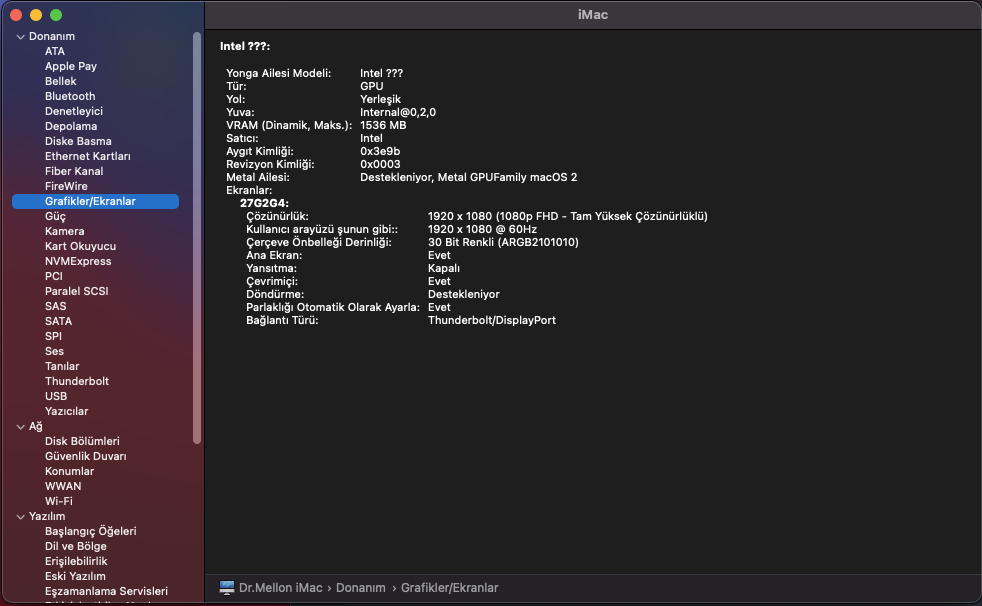Select NVMExpress in the sidebar
982x606 pixels.
coord(78,261)
